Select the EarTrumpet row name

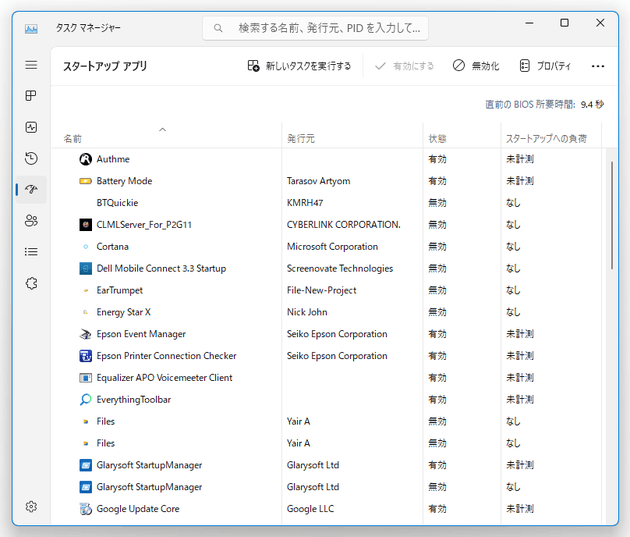(120, 290)
